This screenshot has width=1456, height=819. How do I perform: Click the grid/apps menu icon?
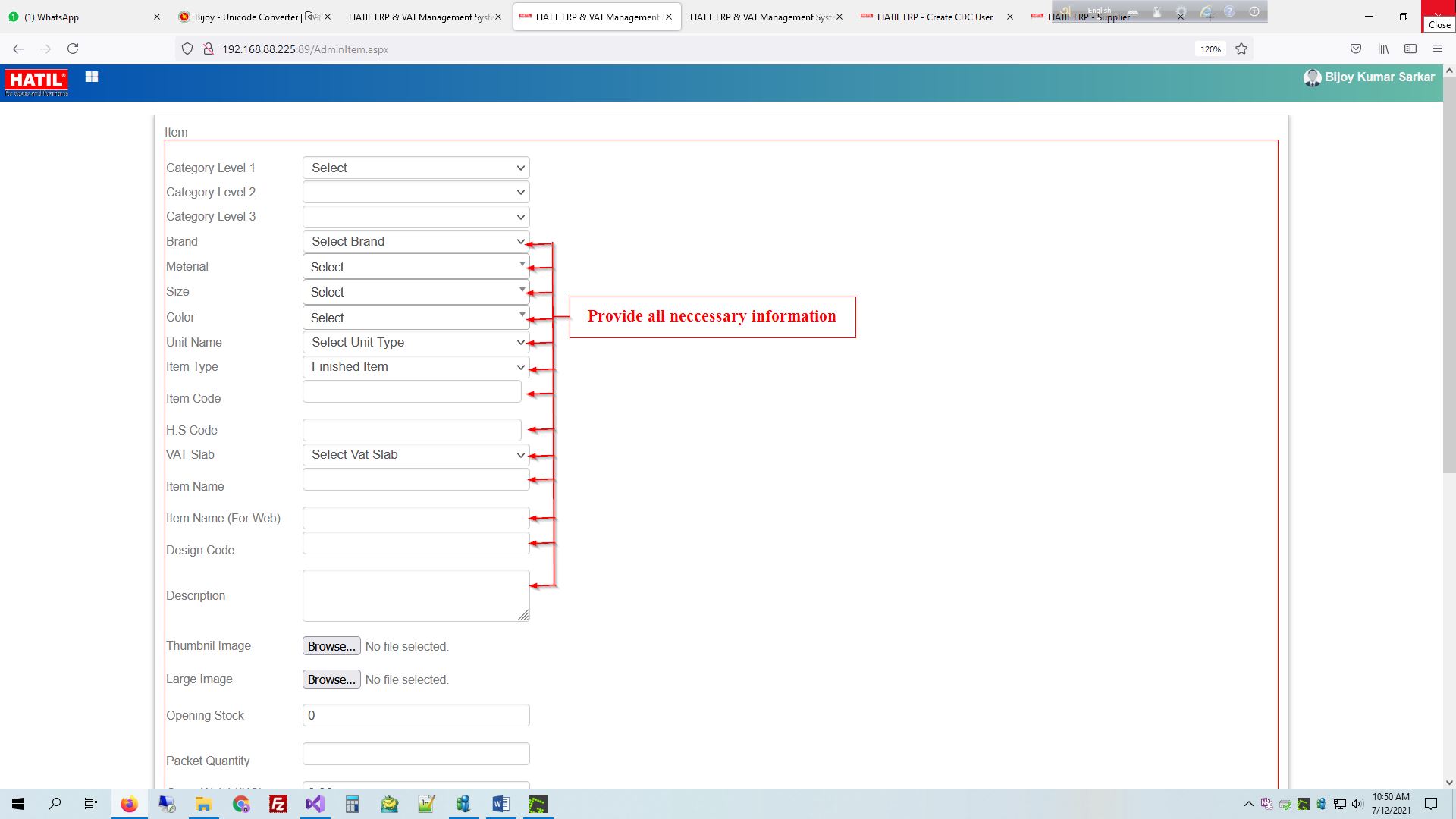click(92, 78)
